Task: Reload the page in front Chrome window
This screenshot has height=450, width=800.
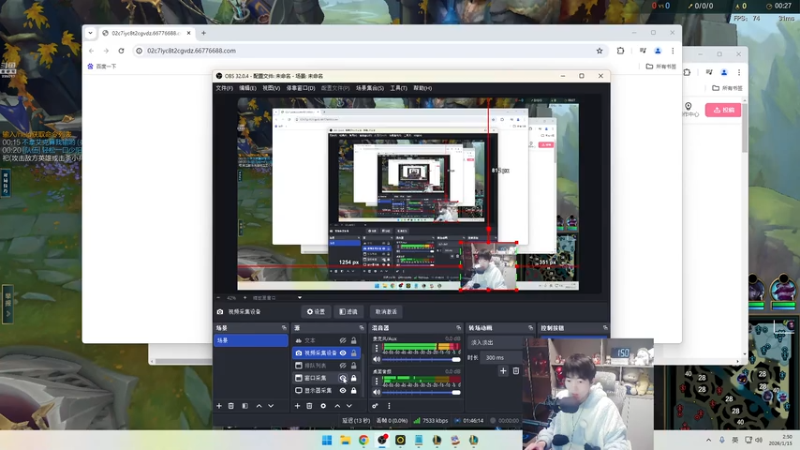Action: pos(121,51)
